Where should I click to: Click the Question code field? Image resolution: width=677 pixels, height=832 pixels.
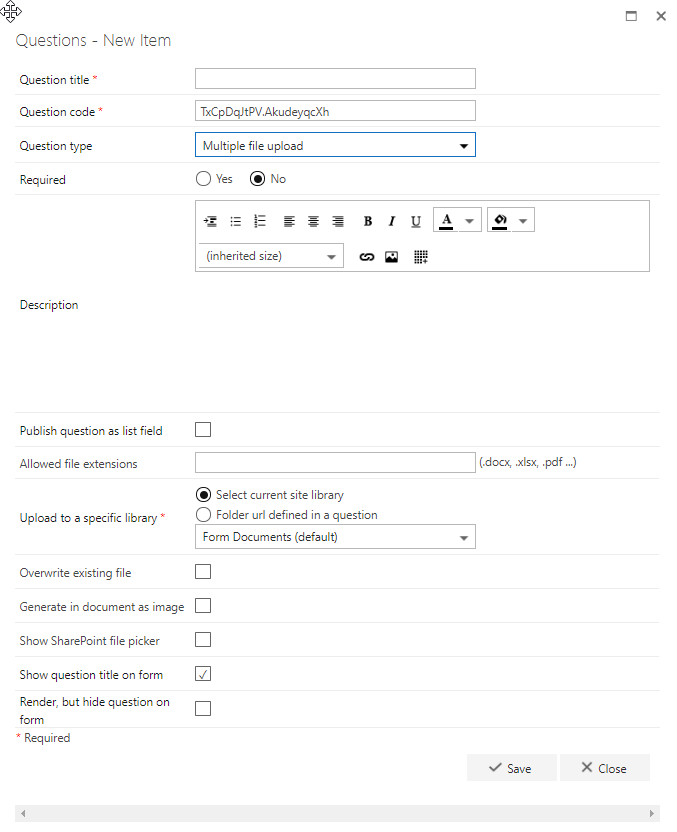(x=335, y=111)
